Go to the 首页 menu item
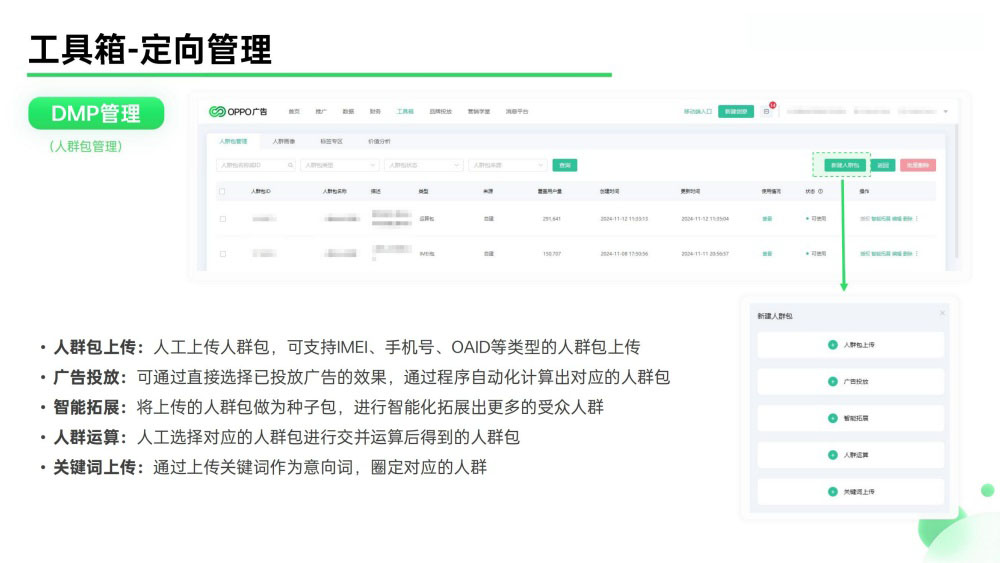1000x563 pixels. 294,112
